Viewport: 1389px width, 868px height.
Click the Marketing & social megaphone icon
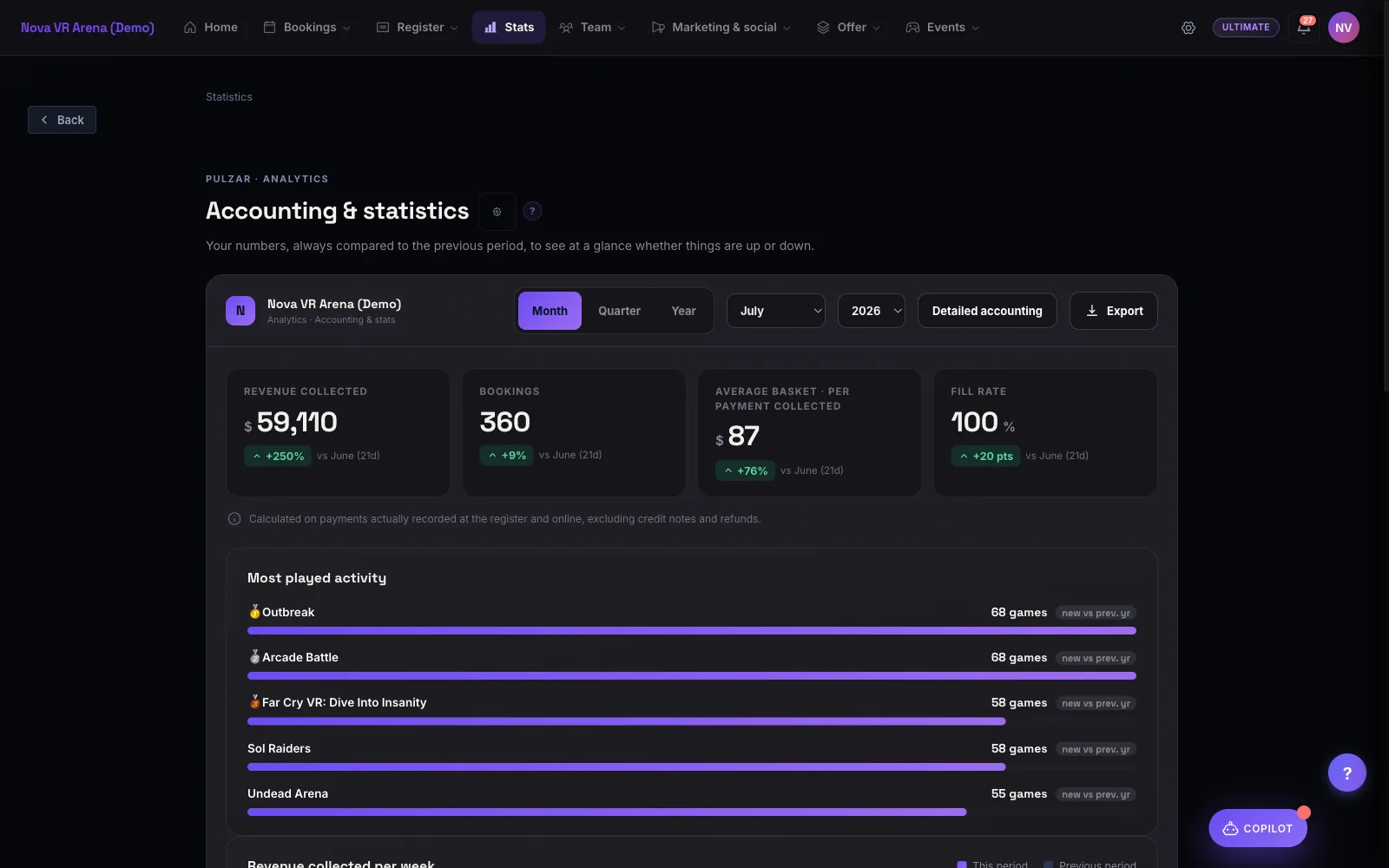coord(658,28)
